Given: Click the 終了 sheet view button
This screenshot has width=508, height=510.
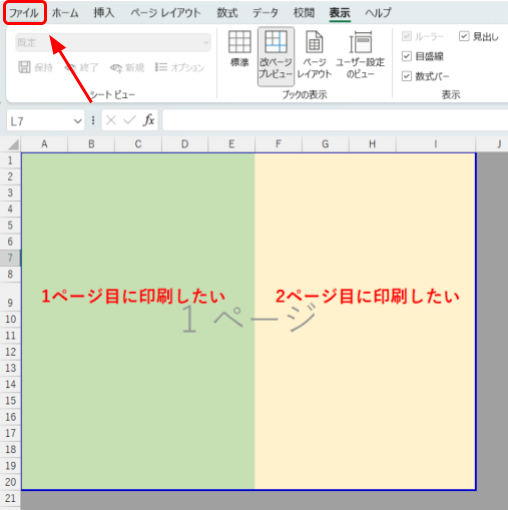Looking at the screenshot, I should tap(82, 68).
